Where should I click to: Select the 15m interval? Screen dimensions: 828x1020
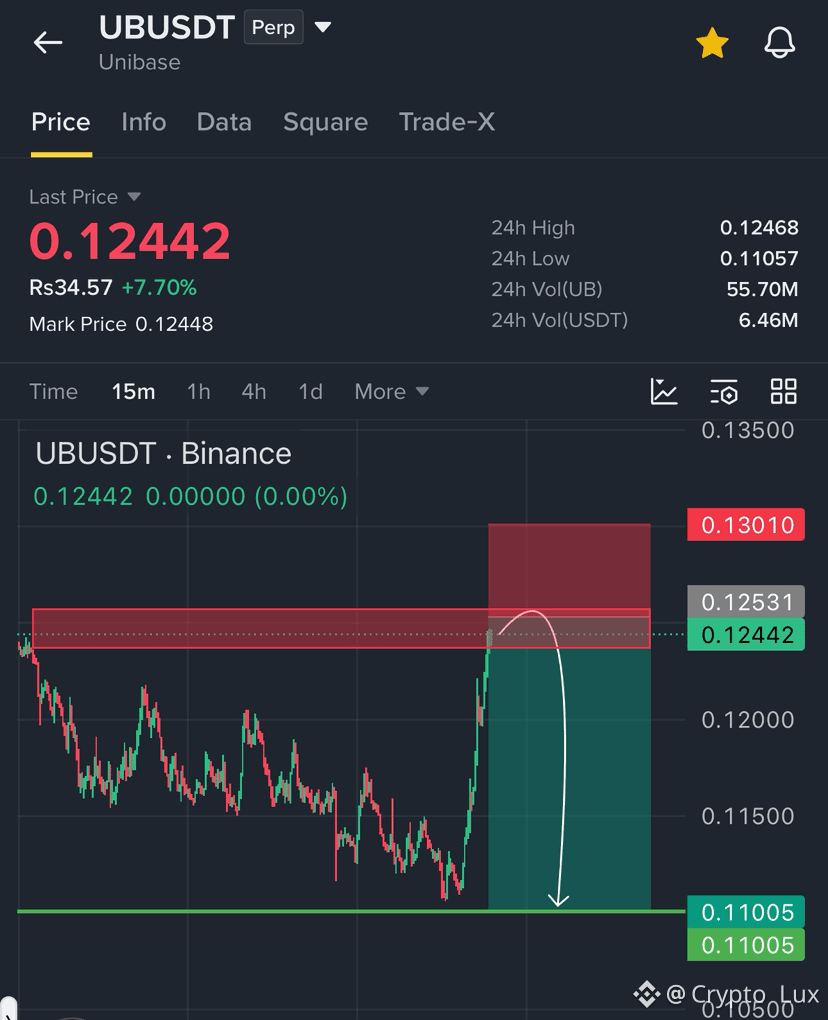[133, 392]
